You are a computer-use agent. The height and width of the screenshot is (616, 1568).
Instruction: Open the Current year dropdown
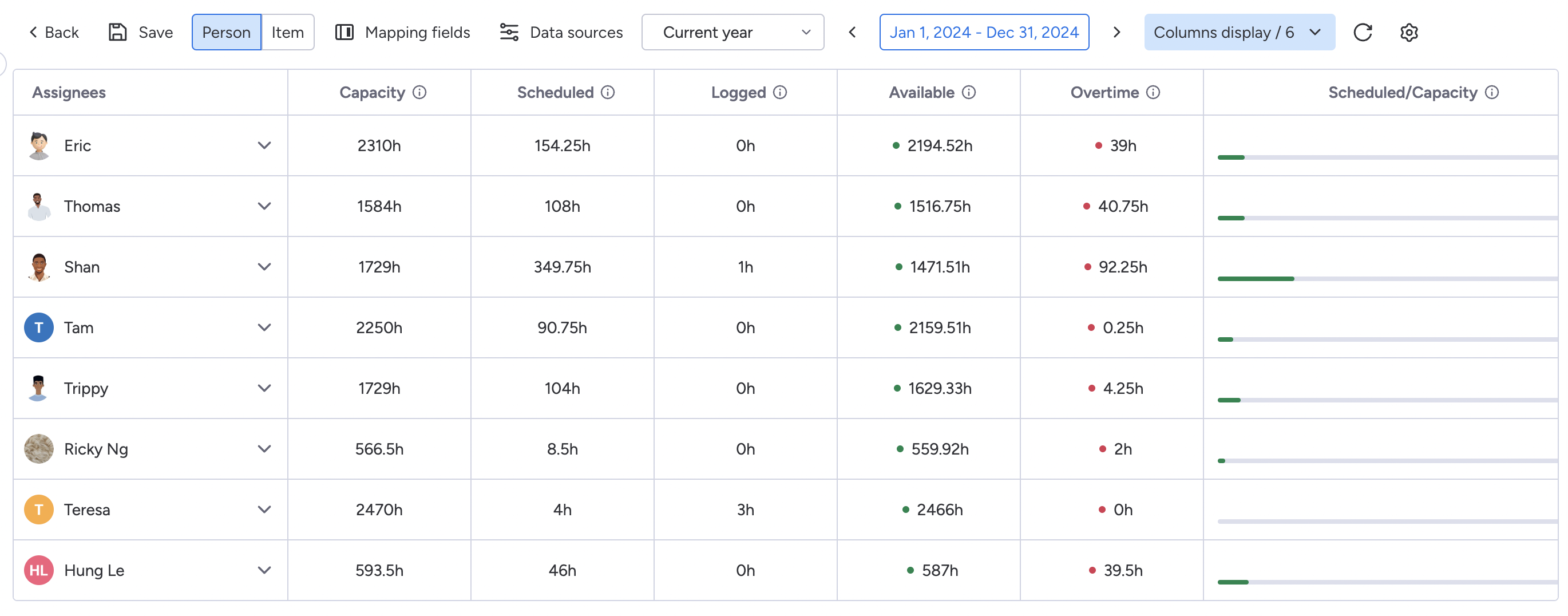(732, 32)
